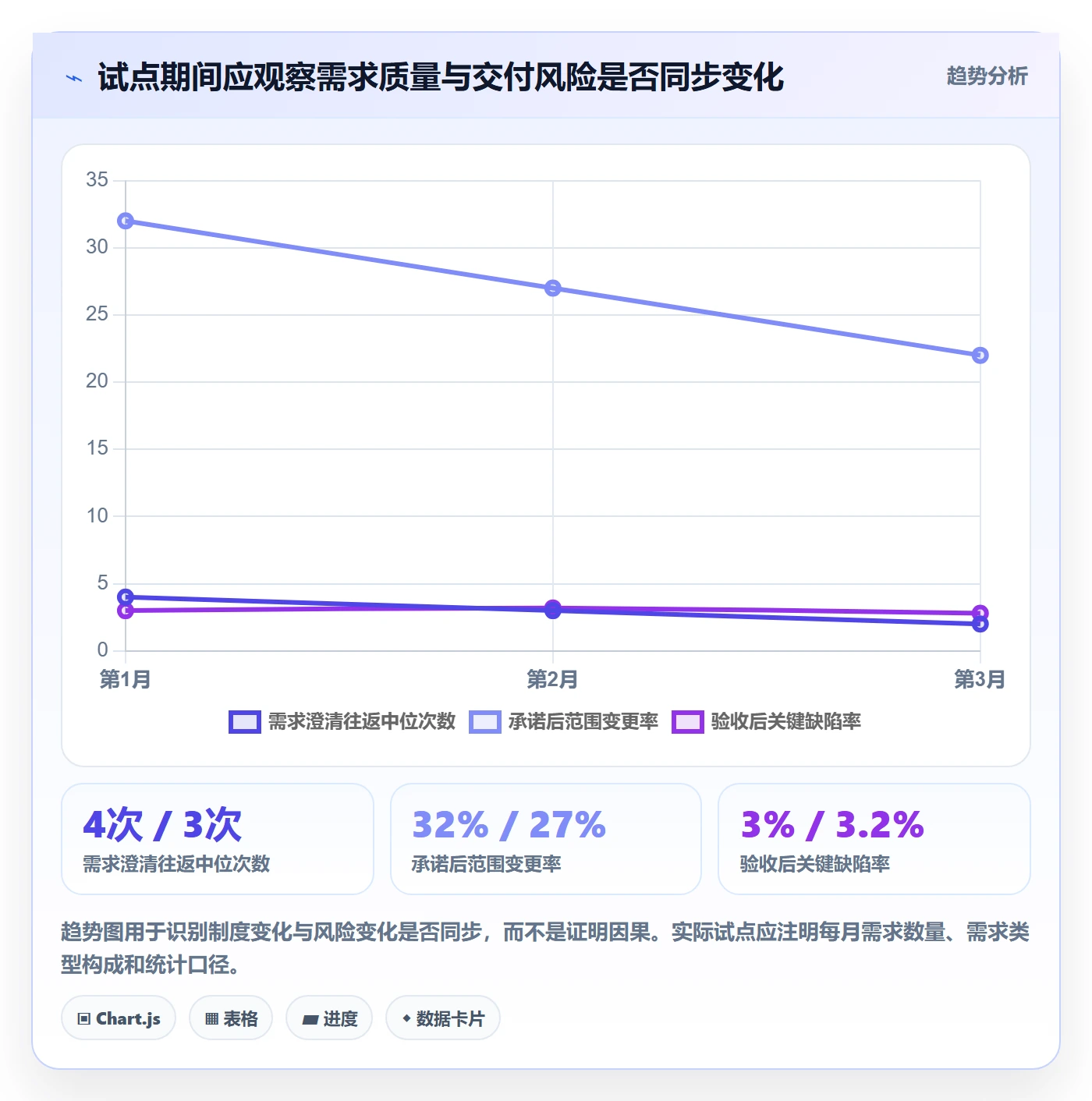Click the square icon inside the Chart.js chip
This screenshot has width=1092, height=1101.
(x=84, y=1019)
